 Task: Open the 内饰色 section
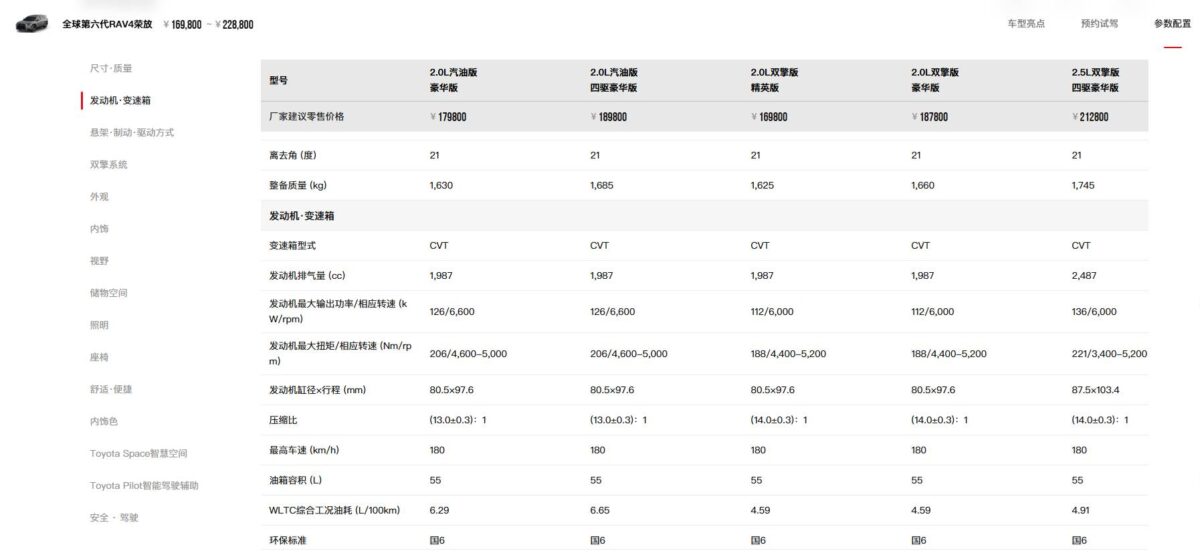104,421
